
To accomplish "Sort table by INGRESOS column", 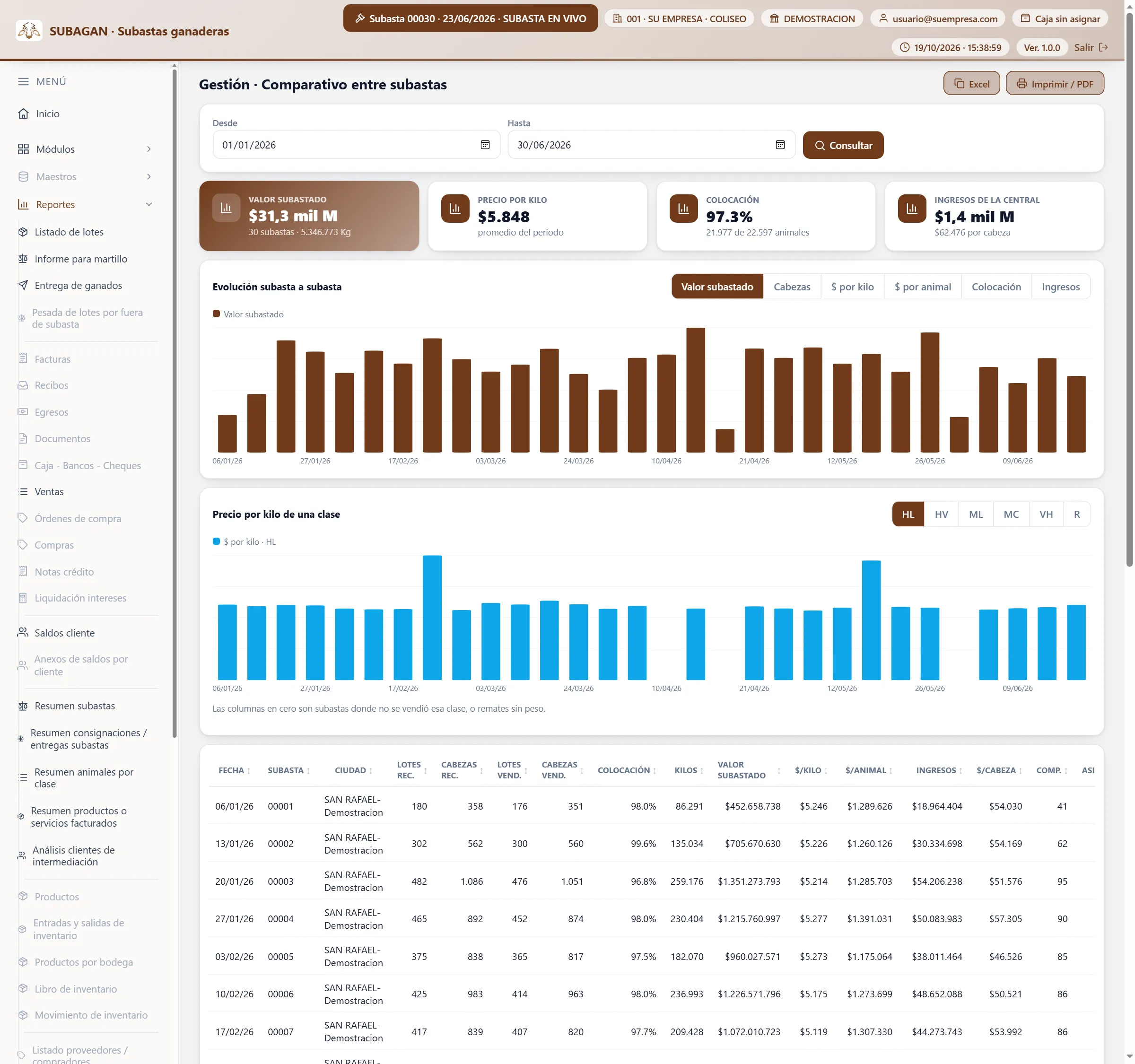I will [x=939, y=770].
